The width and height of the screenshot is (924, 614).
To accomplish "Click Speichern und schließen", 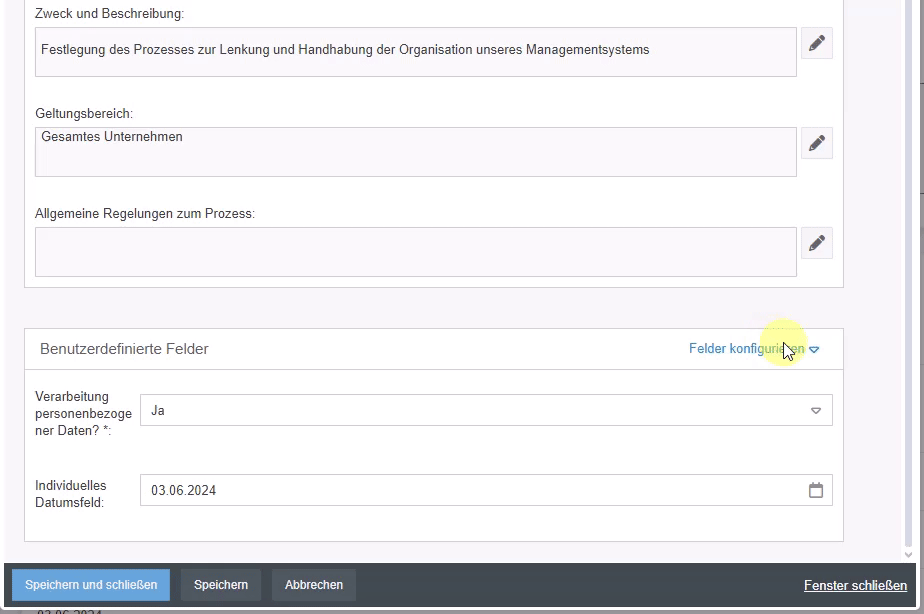I will pos(91,585).
